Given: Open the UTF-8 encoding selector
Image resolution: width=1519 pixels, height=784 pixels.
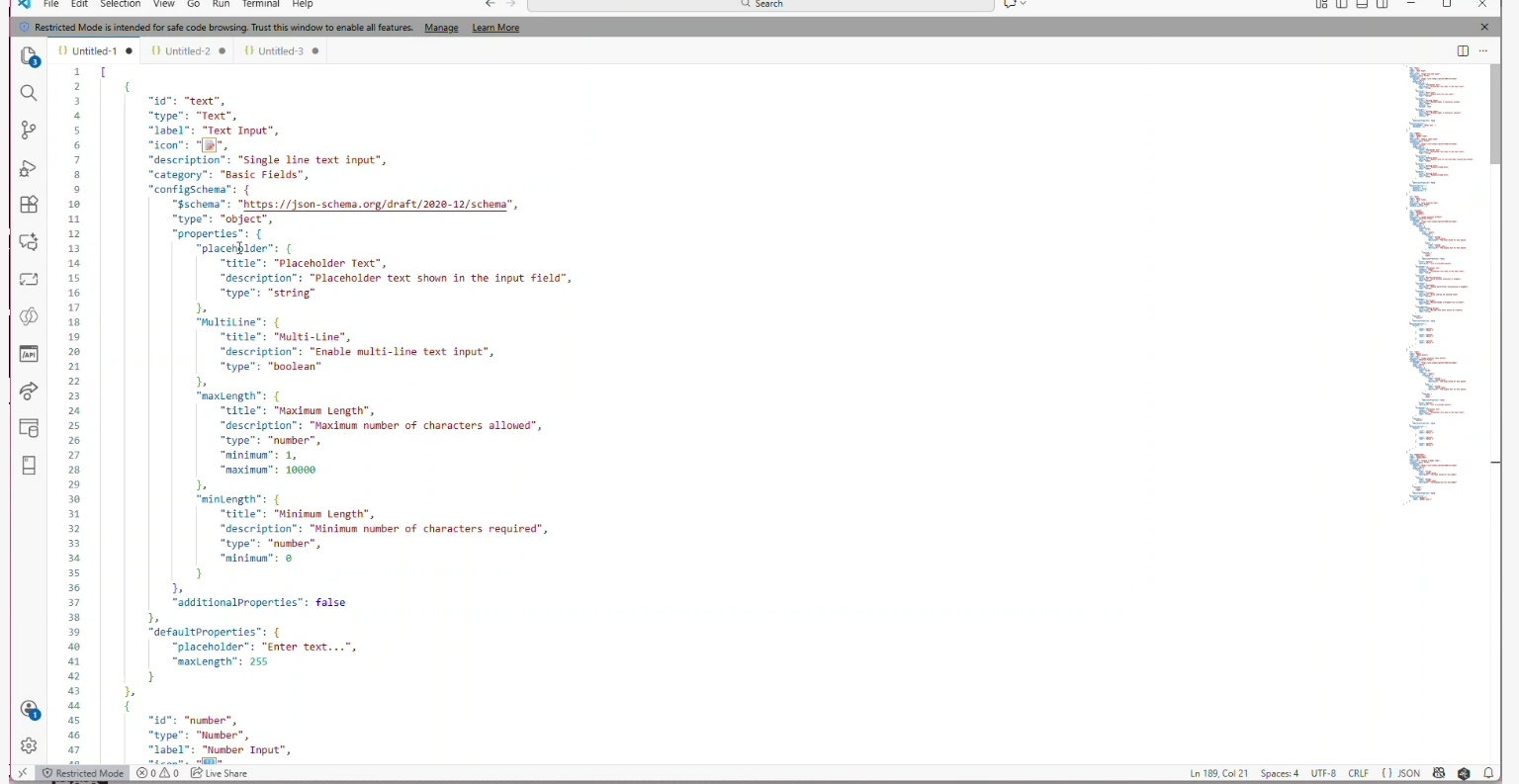Looking at the screenshot, I should [x=1323, y=773].
